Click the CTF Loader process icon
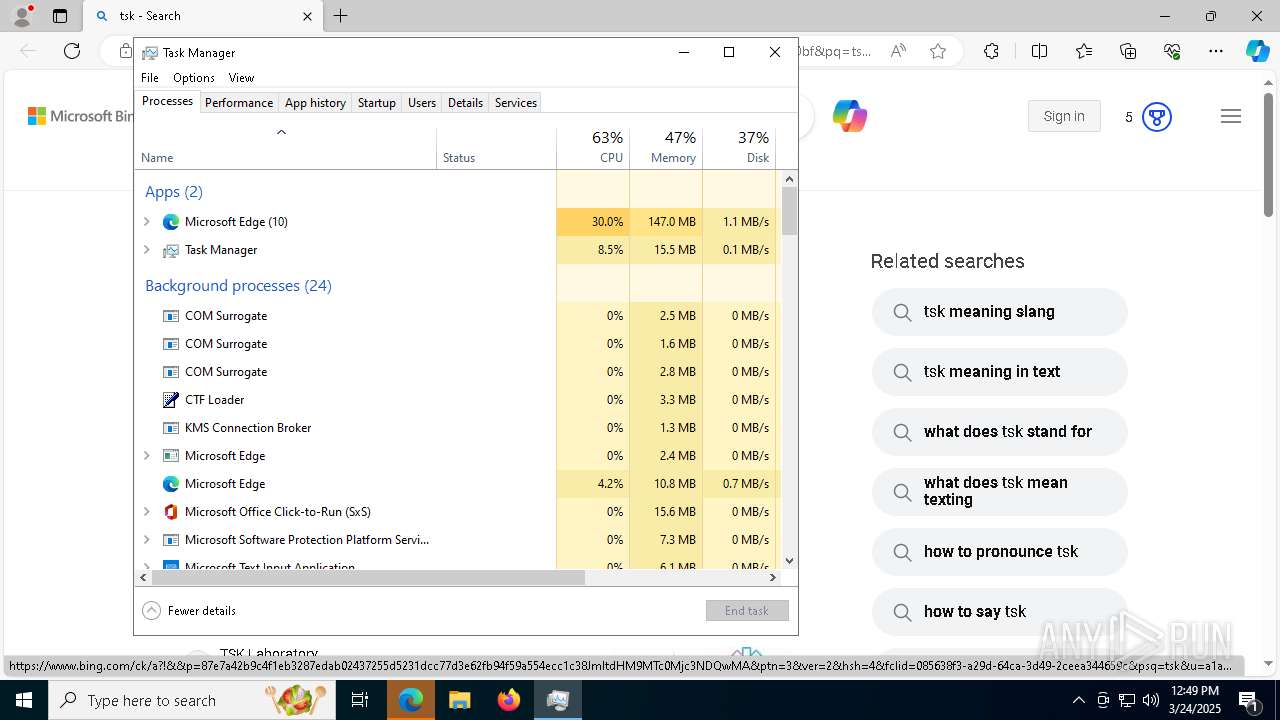The height and width of the screenshot is (720, 1280). (x=171, y=400)
